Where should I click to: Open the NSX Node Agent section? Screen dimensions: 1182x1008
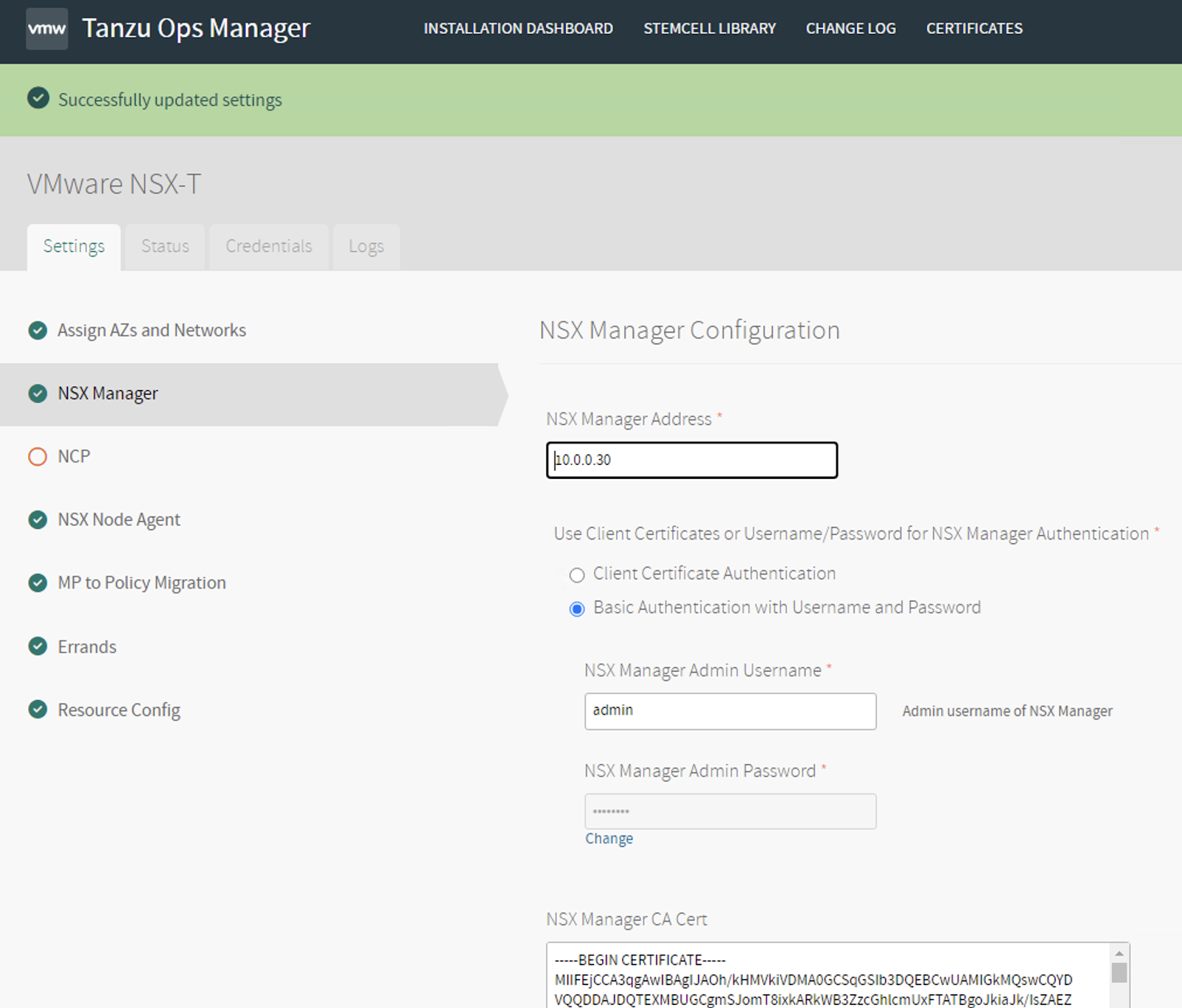tap(119, 520)
